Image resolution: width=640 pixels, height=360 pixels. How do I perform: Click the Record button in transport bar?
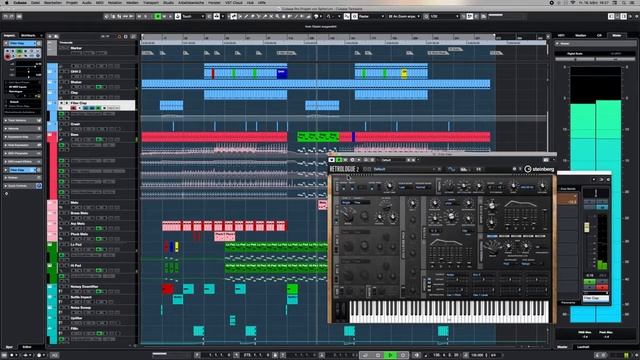(402, 355)
